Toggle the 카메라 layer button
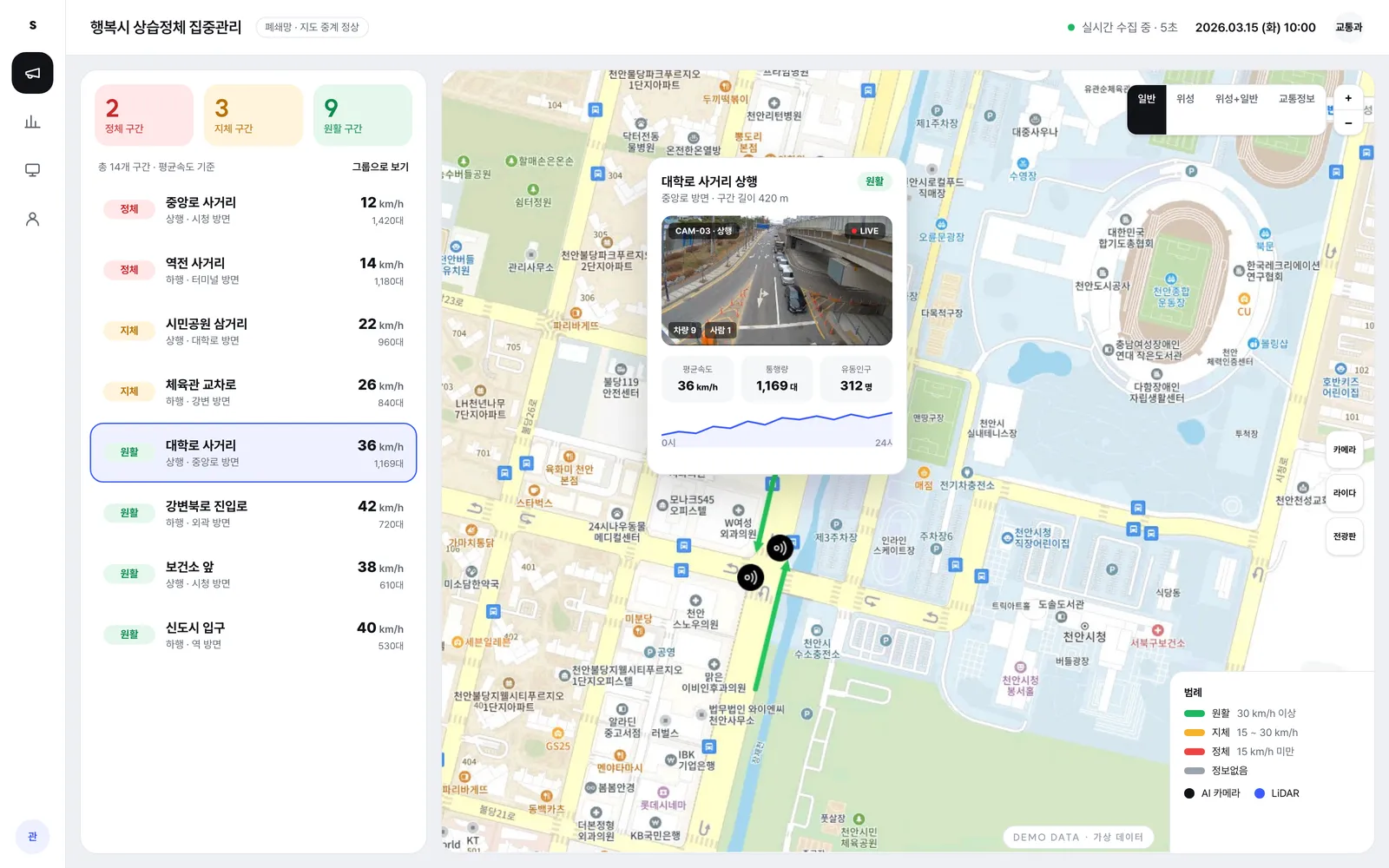1389x868 pixels. tap(1345, 450)
